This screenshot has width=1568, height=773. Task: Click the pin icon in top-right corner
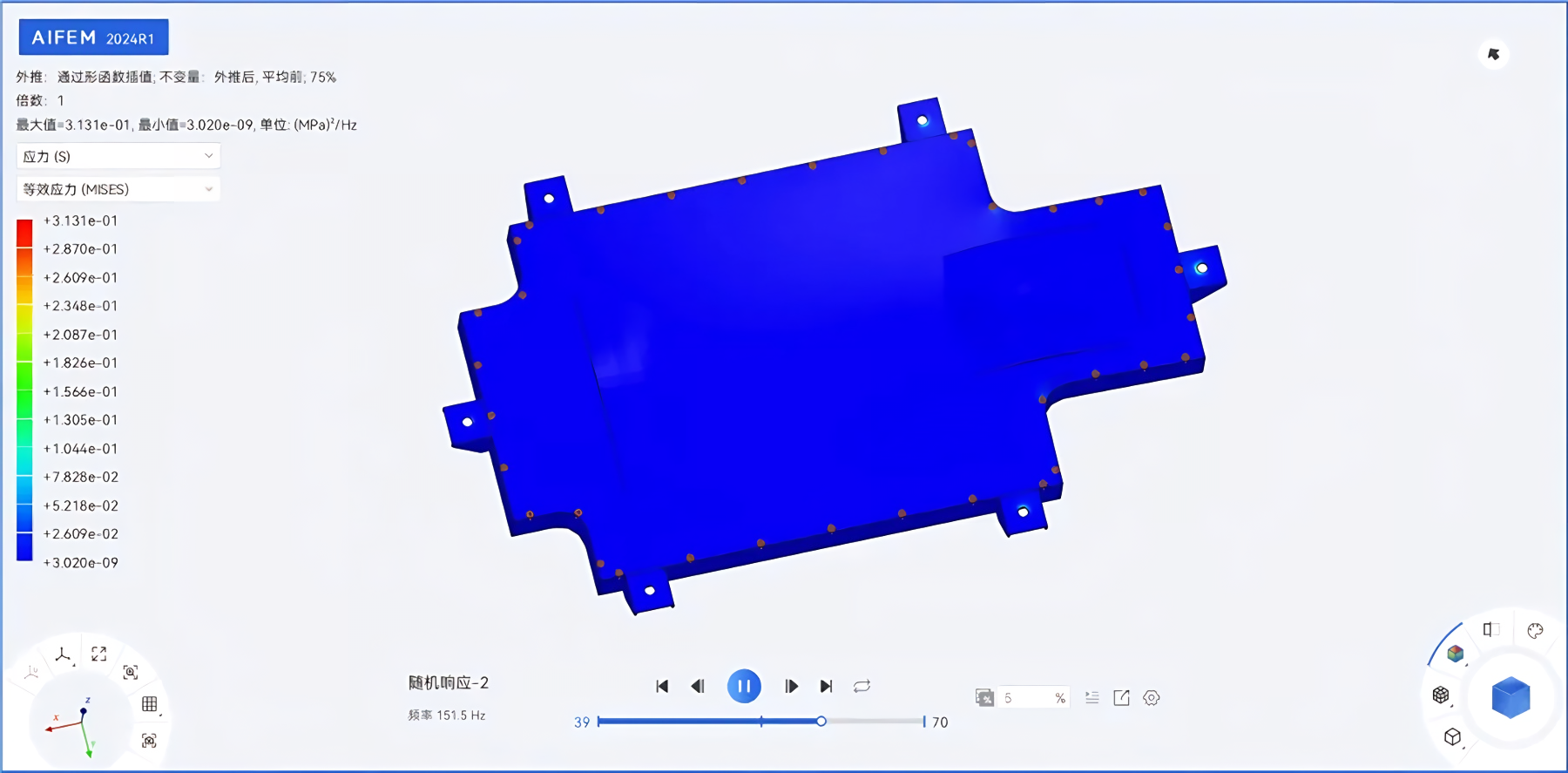[x=1493, y=54]
